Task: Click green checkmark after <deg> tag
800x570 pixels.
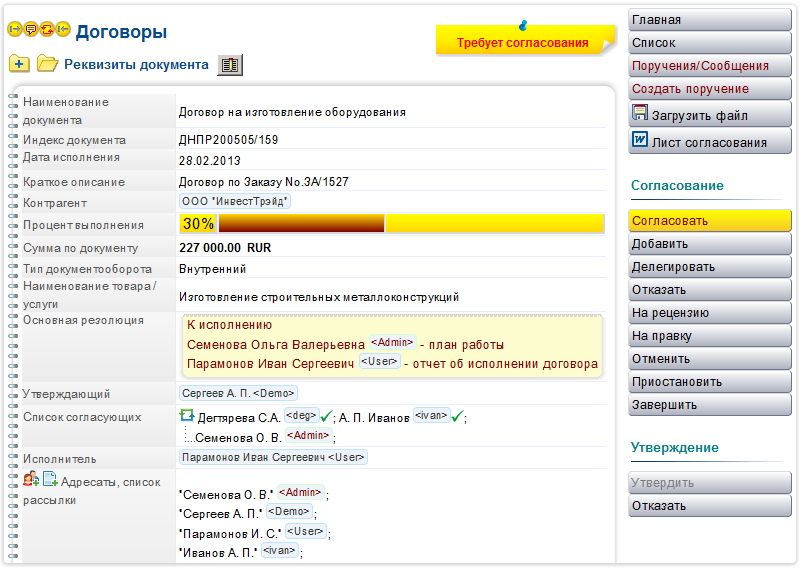Action: click(327, 416)
